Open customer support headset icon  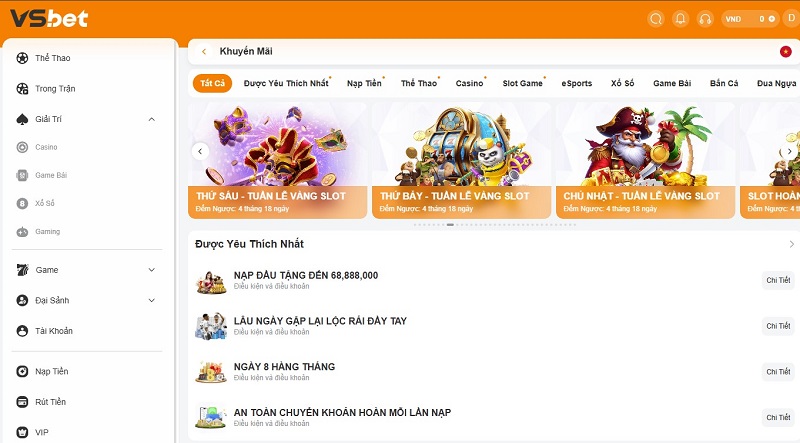(705, 19)
